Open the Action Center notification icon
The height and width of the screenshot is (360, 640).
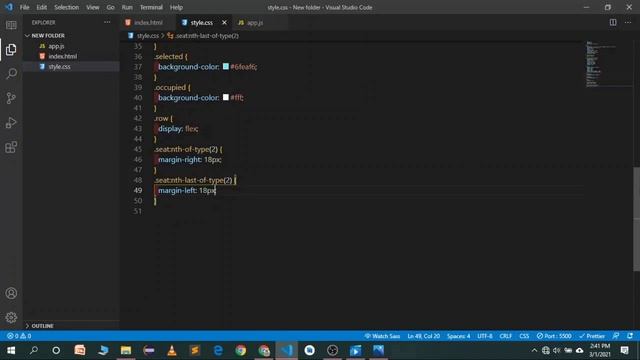624,350
